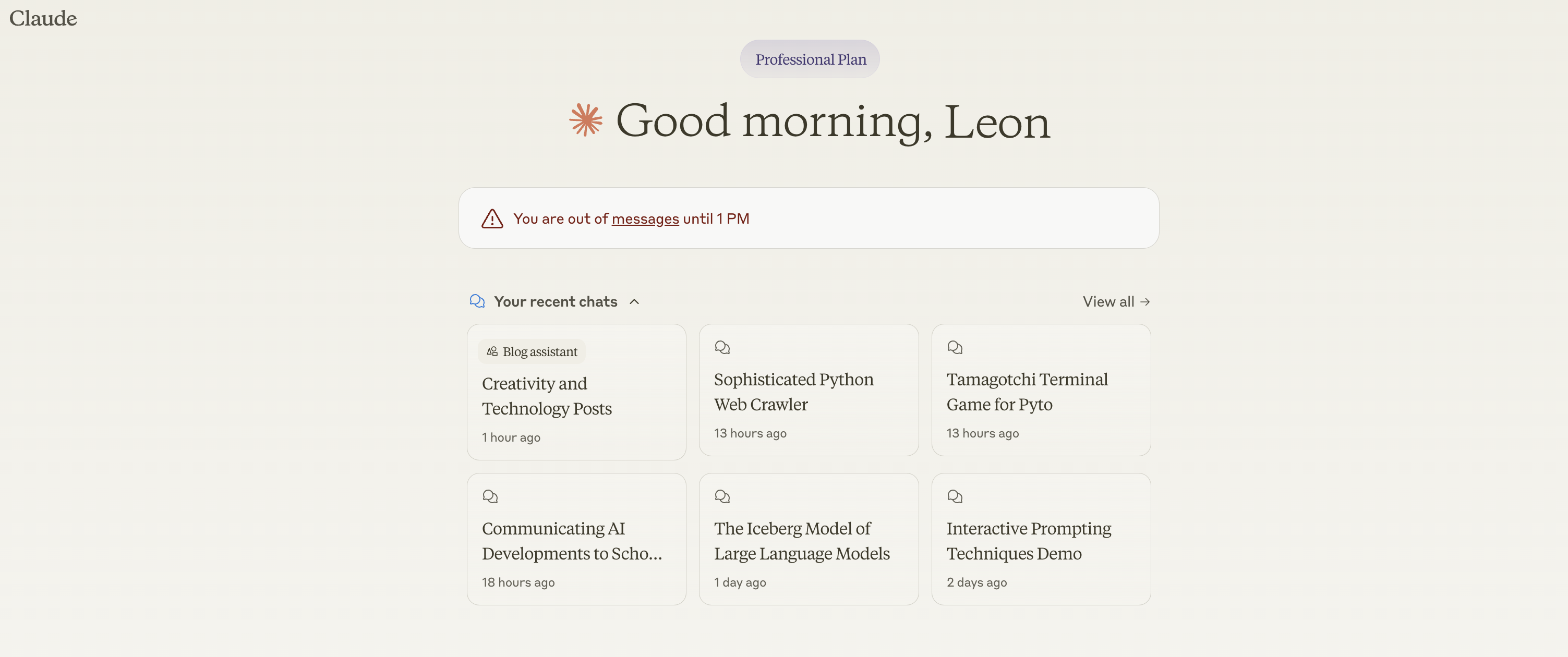Click the Your recent chats heading

(555, 302)
